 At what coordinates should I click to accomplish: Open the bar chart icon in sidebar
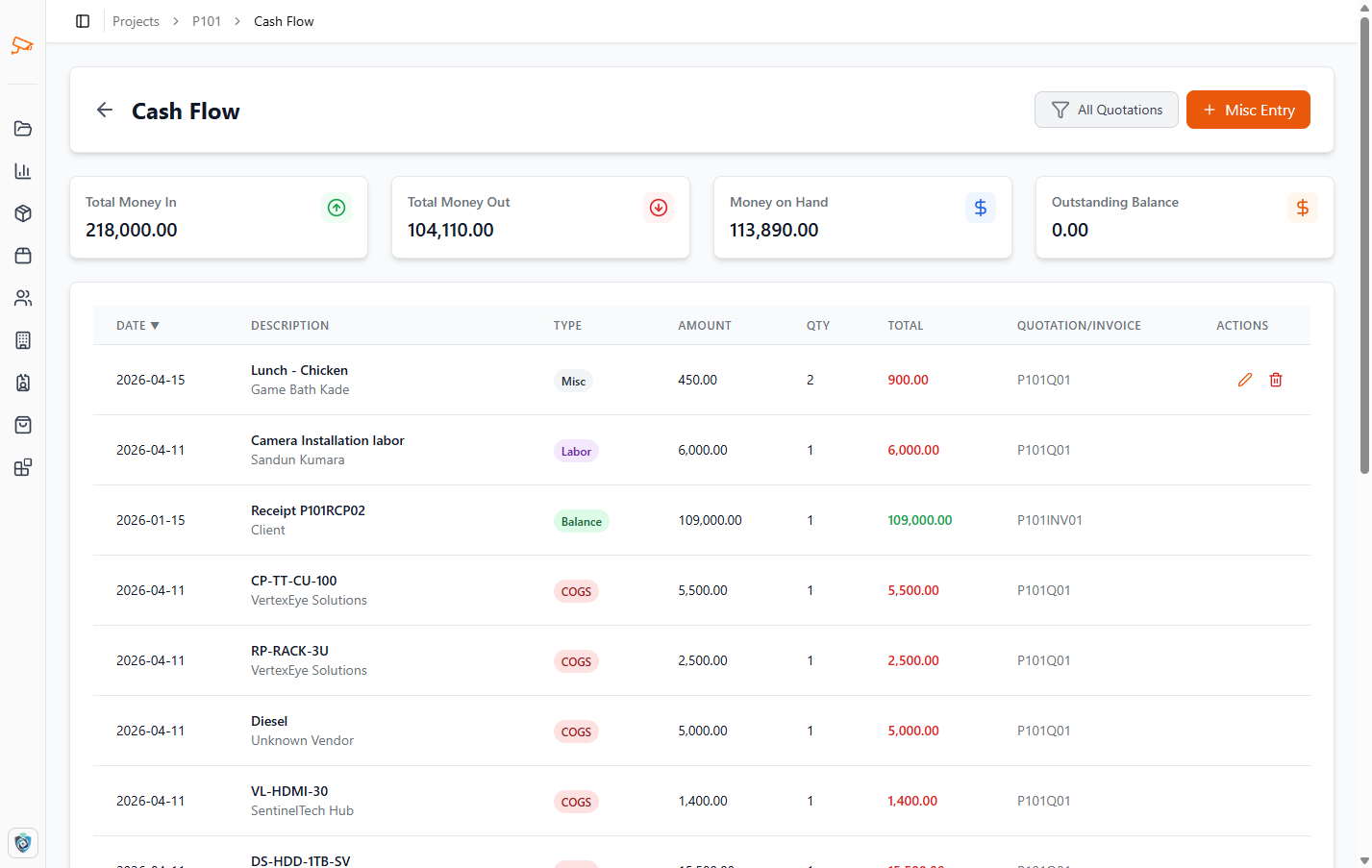(23, 171)
